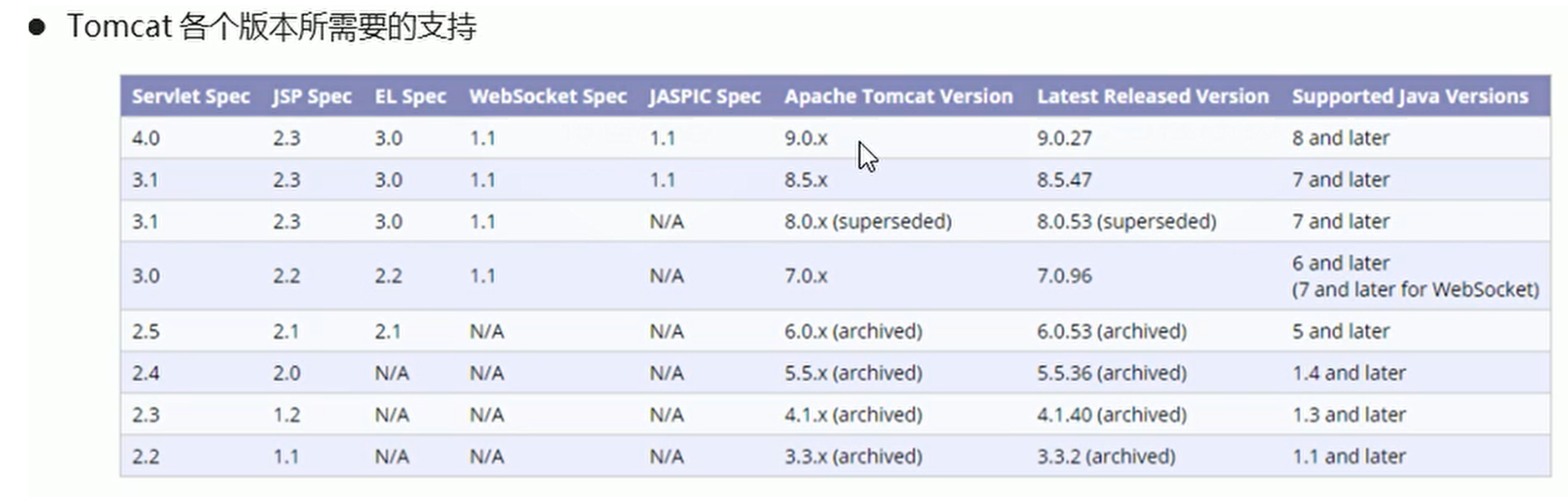The height and width of the screenshot is (497, 1568).
Task: Click the slide title 'Tomcat 各个版本所需要的支持'
Action: [x=271, y=27]
